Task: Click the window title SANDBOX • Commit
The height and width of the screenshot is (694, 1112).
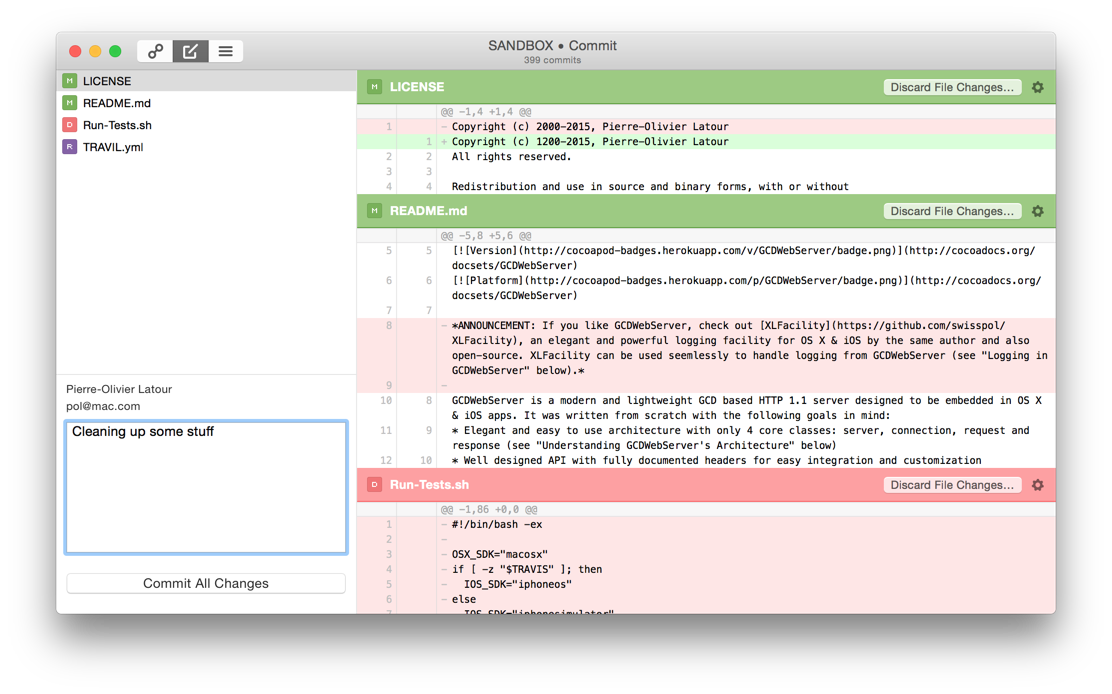Action: [x=552, y=45]
